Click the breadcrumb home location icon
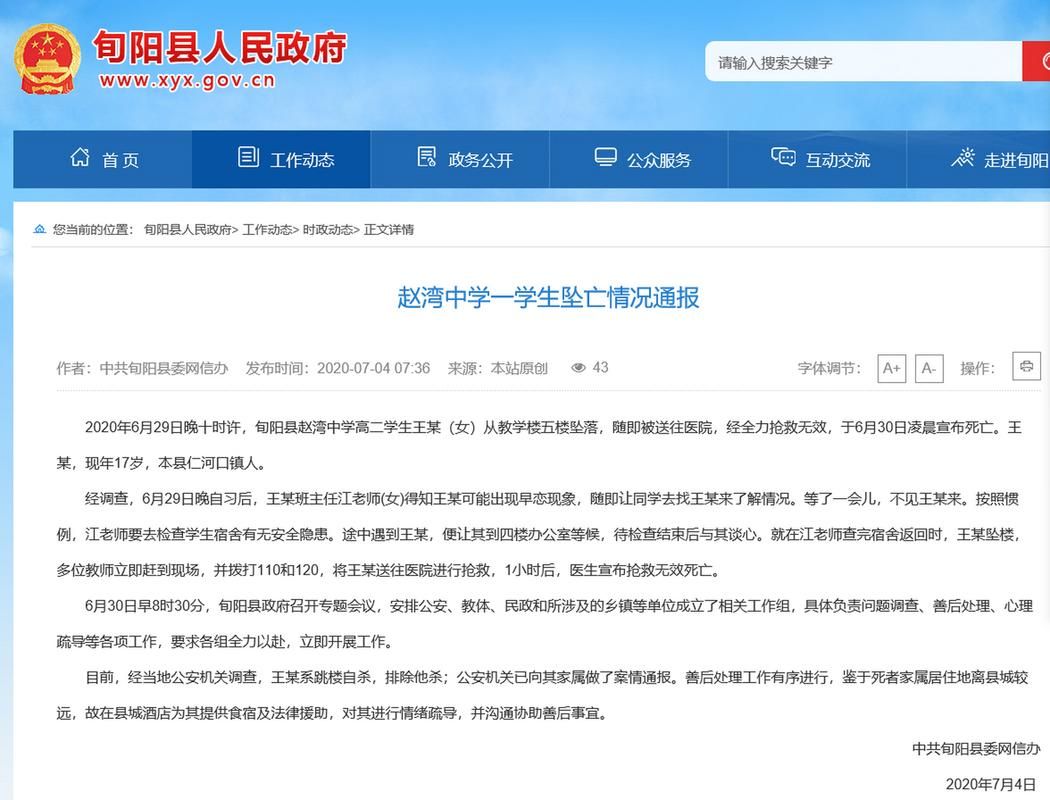This screenshot has height=800, width=1050. [40, 230]
